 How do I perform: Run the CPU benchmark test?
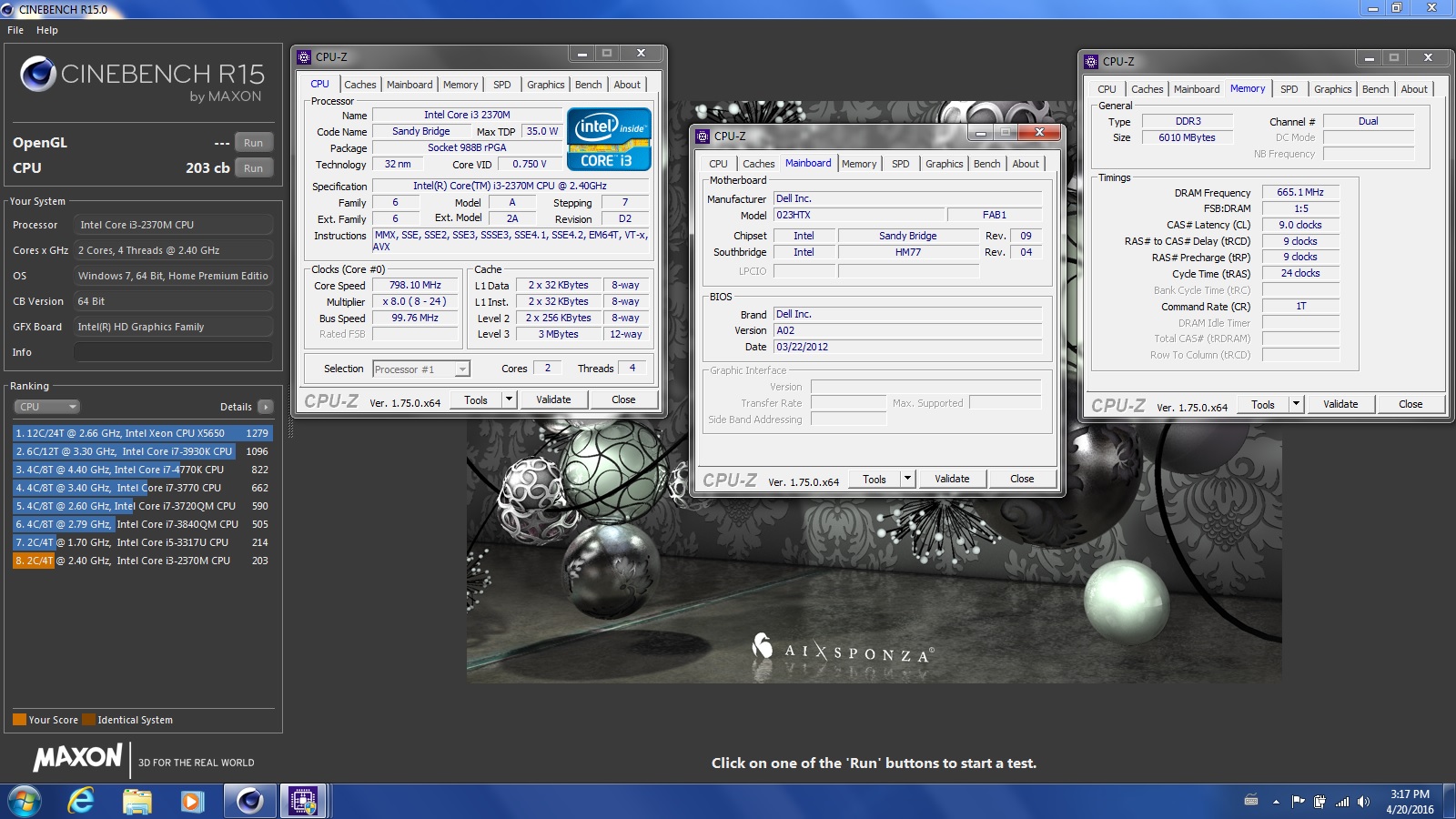tap(254, 168)
